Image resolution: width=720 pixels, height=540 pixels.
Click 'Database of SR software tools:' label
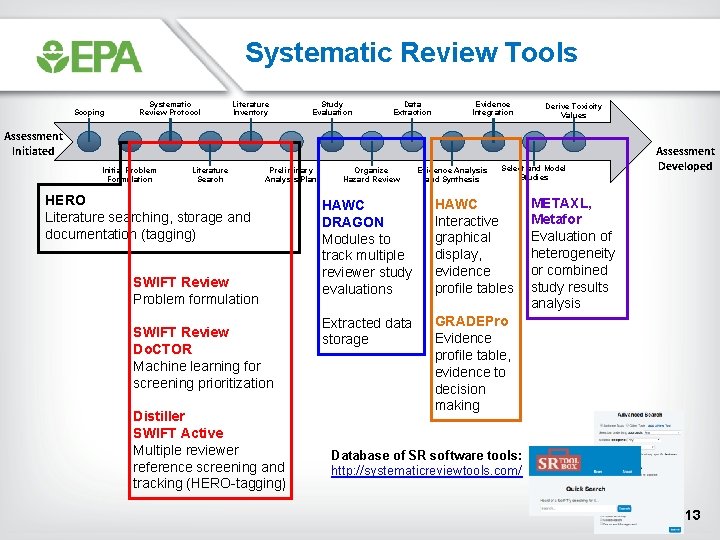[427, 455]
